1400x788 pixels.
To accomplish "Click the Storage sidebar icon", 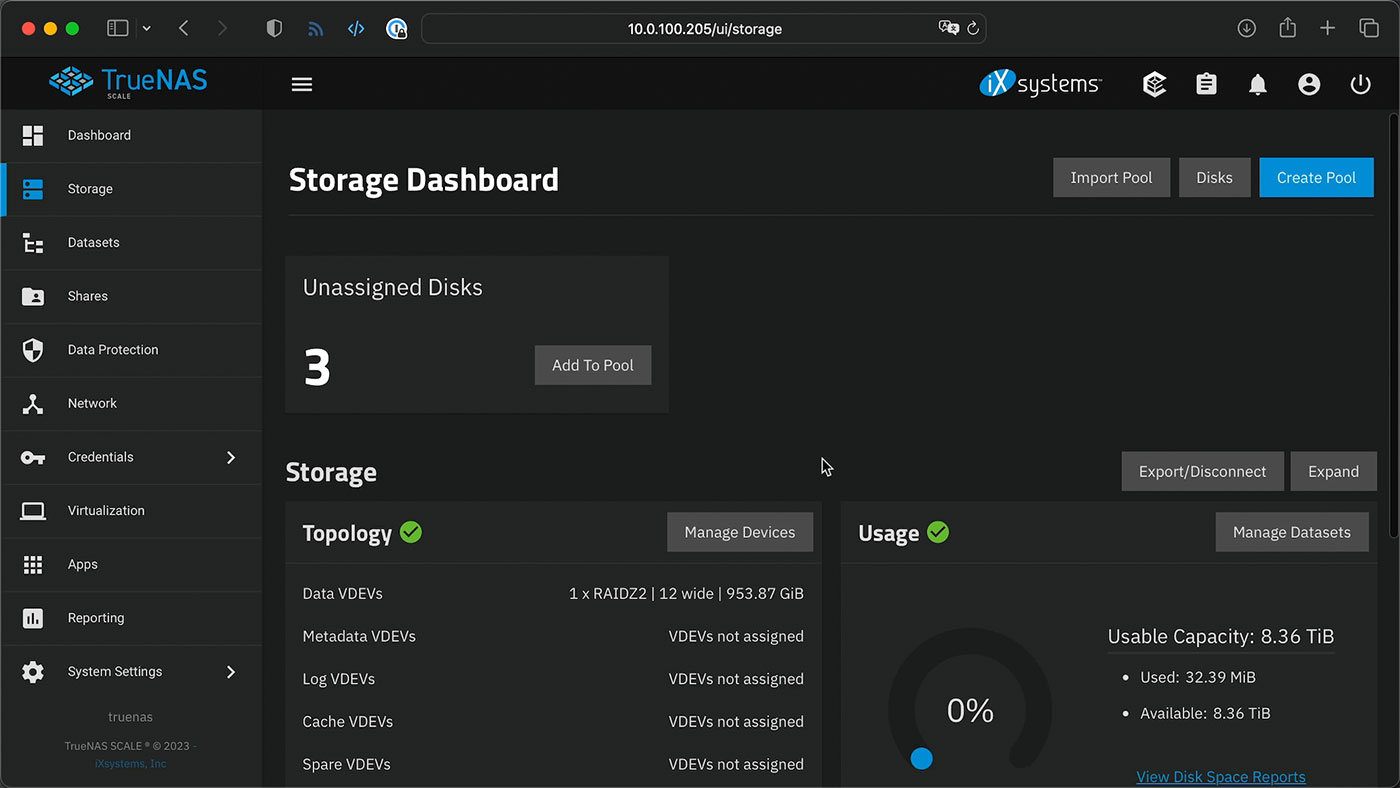I will point(33,189).
